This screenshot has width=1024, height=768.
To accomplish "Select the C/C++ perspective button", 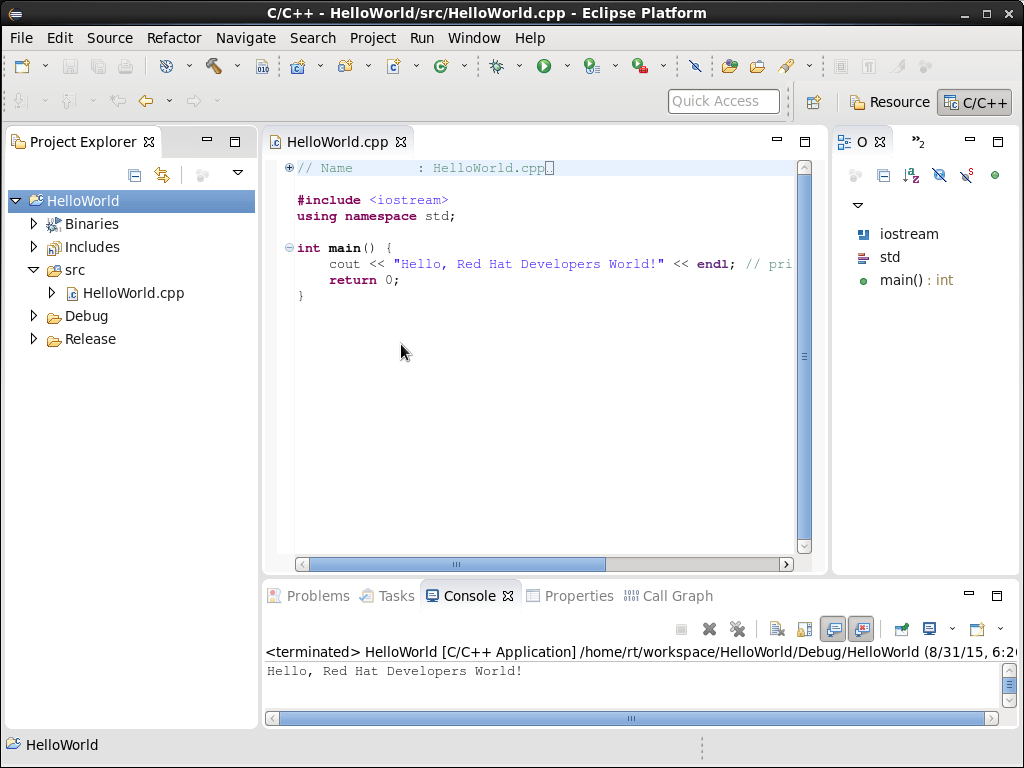I will pyautogui.click(x=974, y=102).
